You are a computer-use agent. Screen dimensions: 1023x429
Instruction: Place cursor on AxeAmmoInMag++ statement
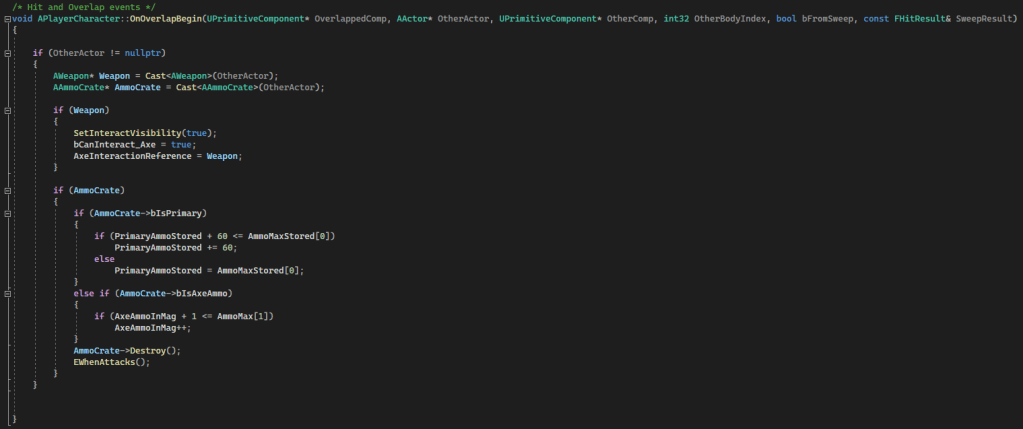point(148,328)
